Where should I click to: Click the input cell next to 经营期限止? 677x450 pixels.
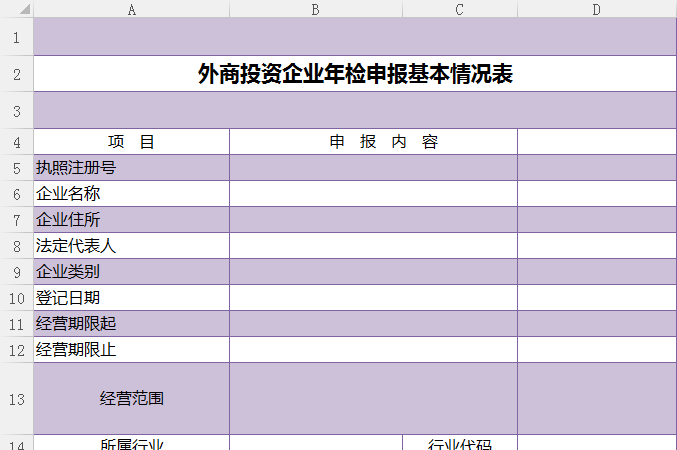coord(373,350)
